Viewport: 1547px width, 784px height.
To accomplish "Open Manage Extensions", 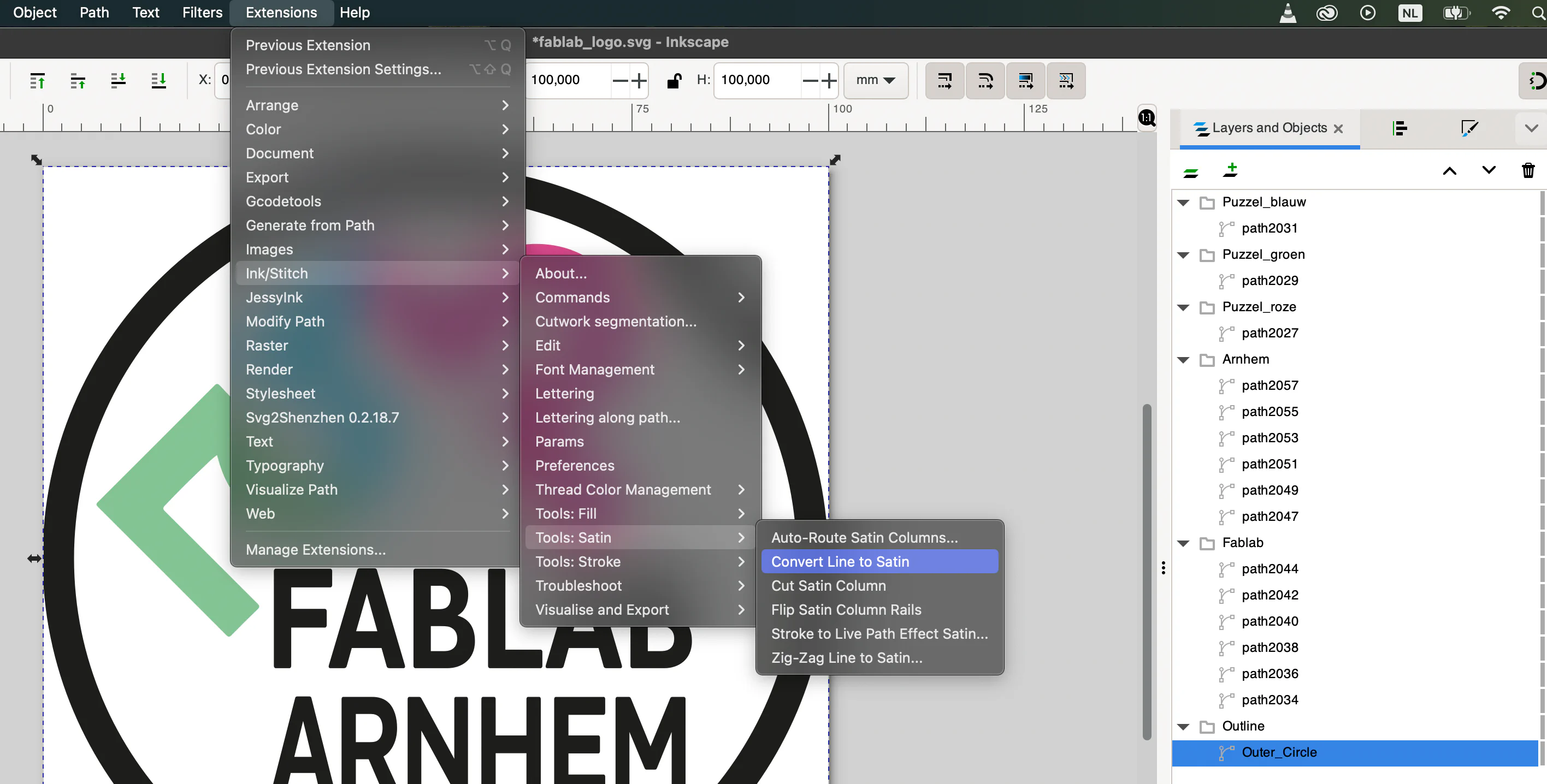I will (x=378, y=549).
